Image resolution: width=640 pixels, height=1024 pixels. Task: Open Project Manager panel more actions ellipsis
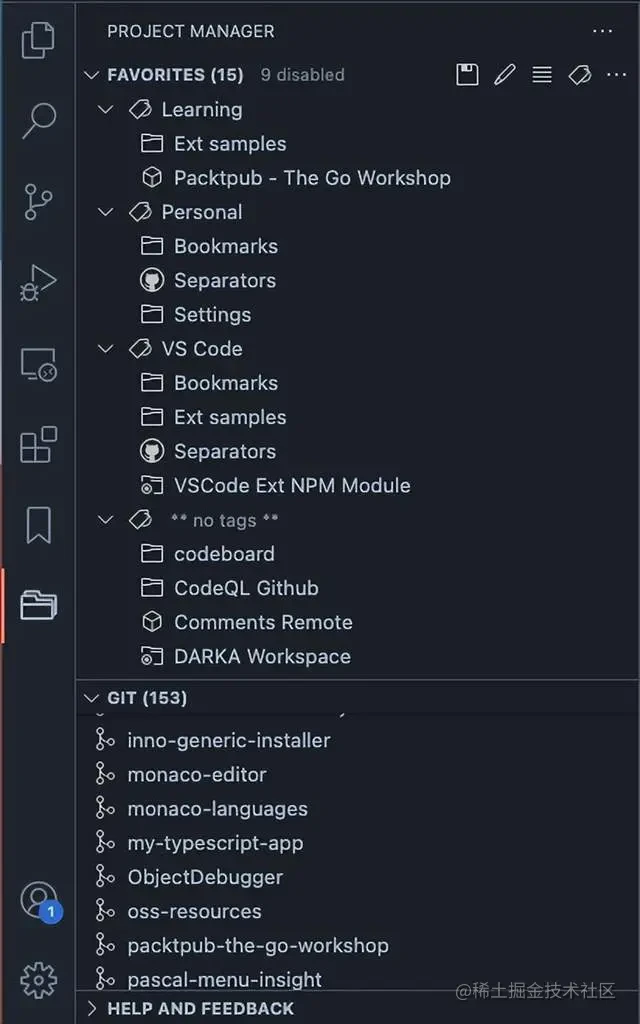pos(602,31)
